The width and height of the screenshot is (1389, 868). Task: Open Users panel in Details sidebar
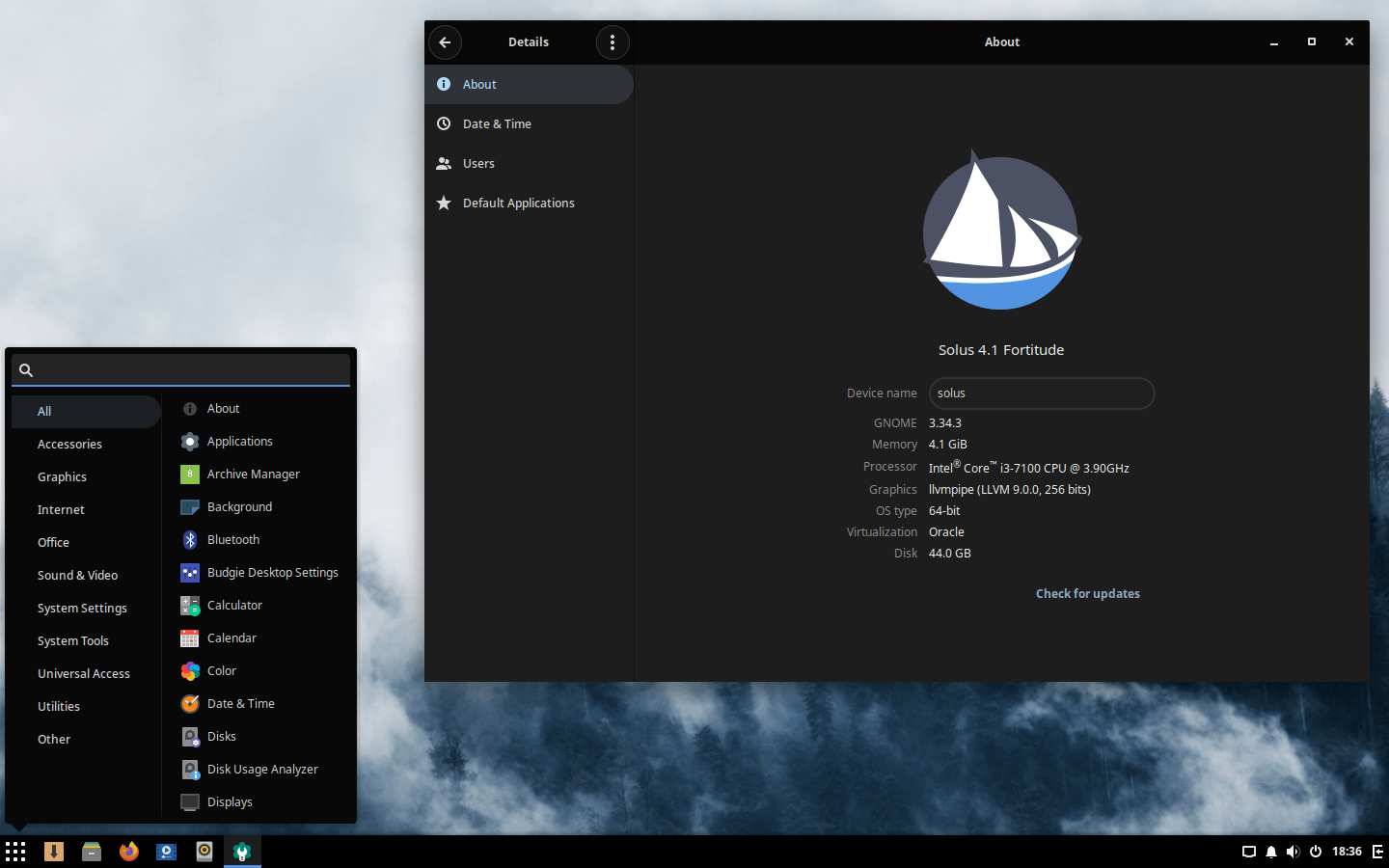529,164
